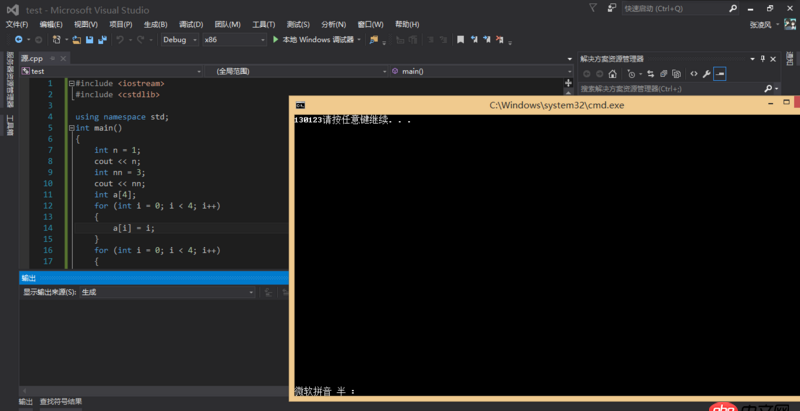Switch to the 输出 bottom tab
Image resolution: width=800 pixels, height=411 pixels.
tap(26, 402)
